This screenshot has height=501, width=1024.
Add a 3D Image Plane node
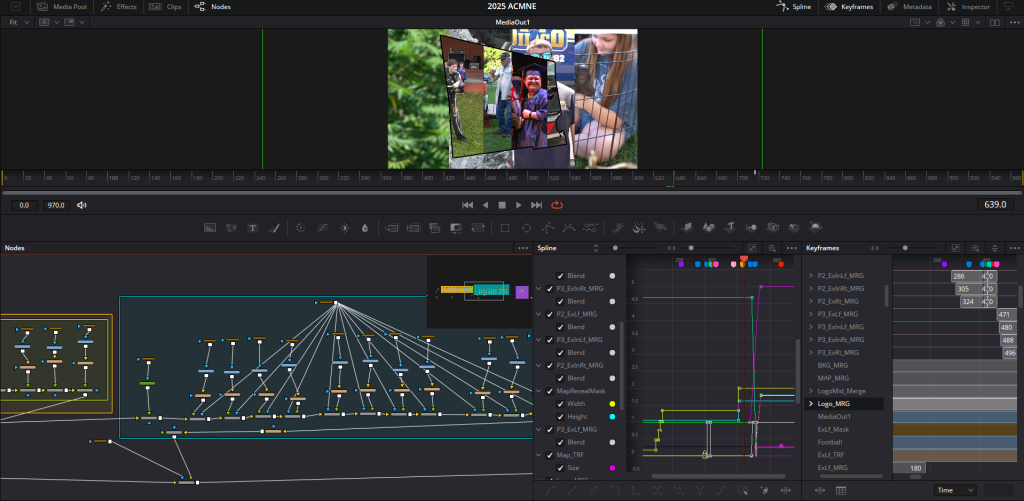(x=687, y=228)
